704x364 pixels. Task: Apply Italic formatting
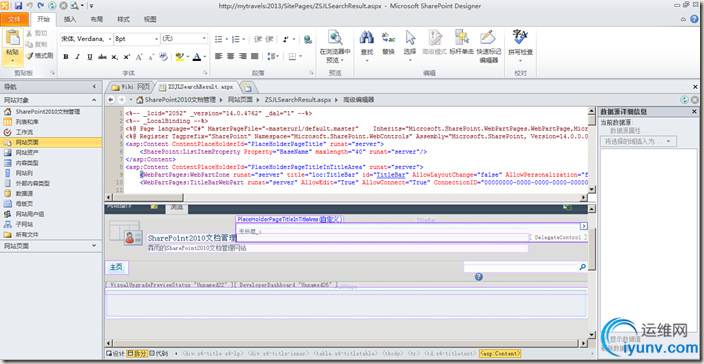point(78,57)
